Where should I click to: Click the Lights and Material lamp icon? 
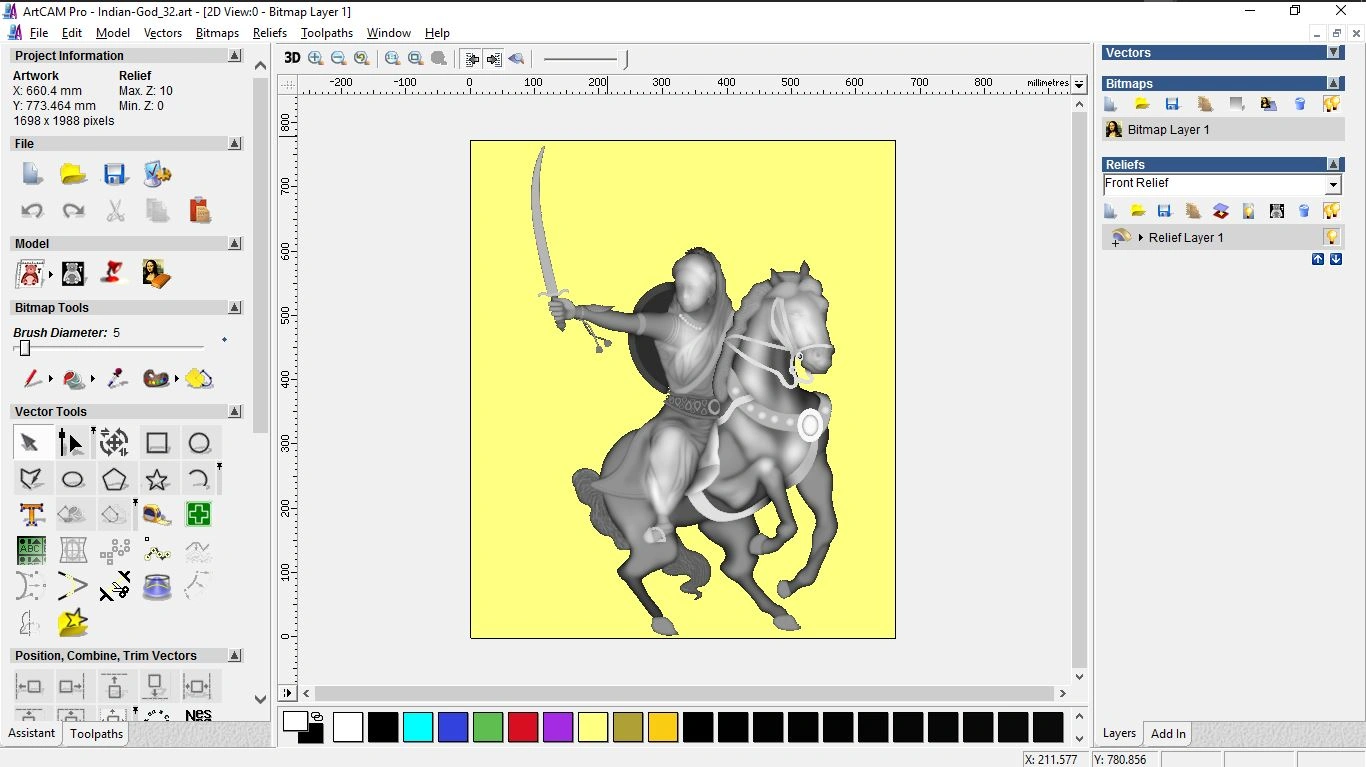pos(114,273)
